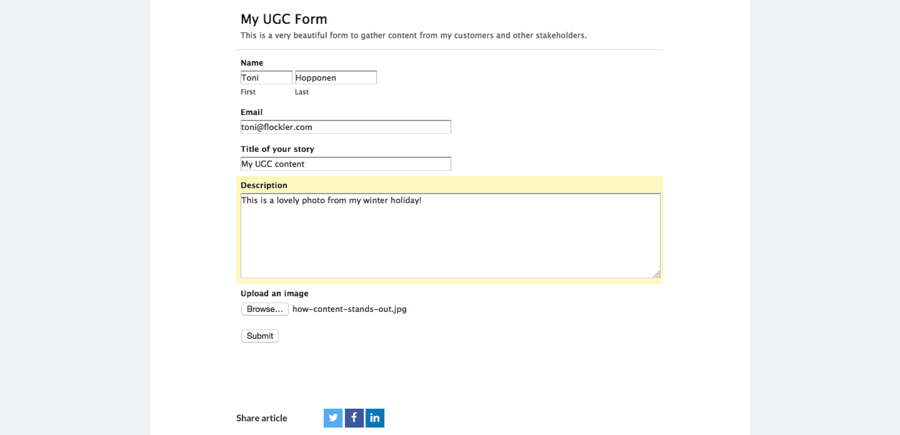
Task: Click the Name field label
Action: click(252, 63)
